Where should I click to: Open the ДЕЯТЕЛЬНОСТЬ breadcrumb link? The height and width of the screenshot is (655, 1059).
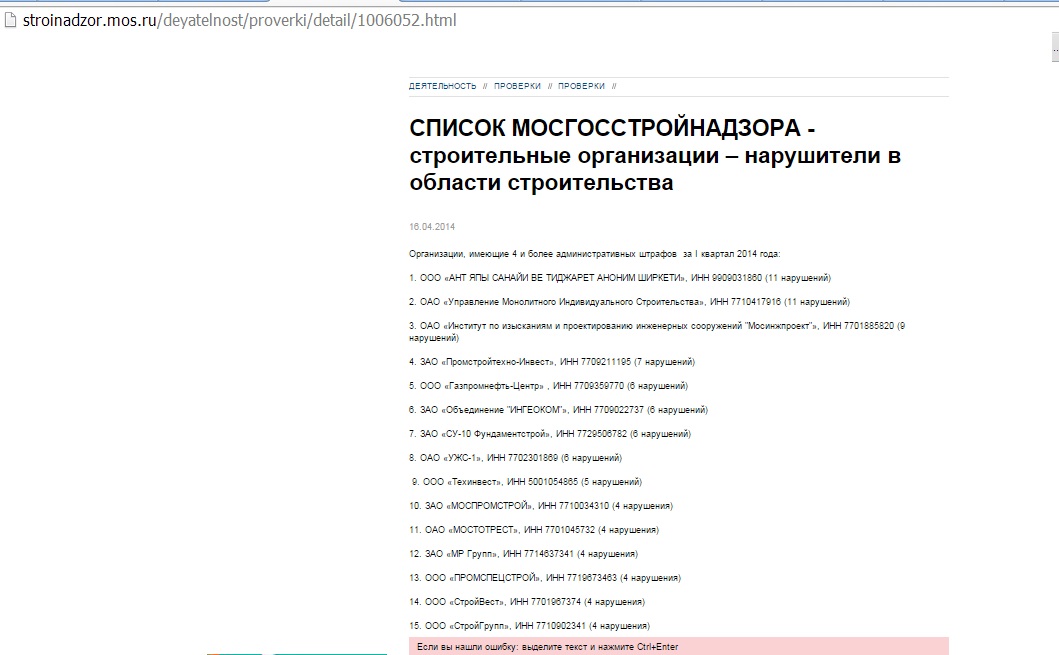442,86
